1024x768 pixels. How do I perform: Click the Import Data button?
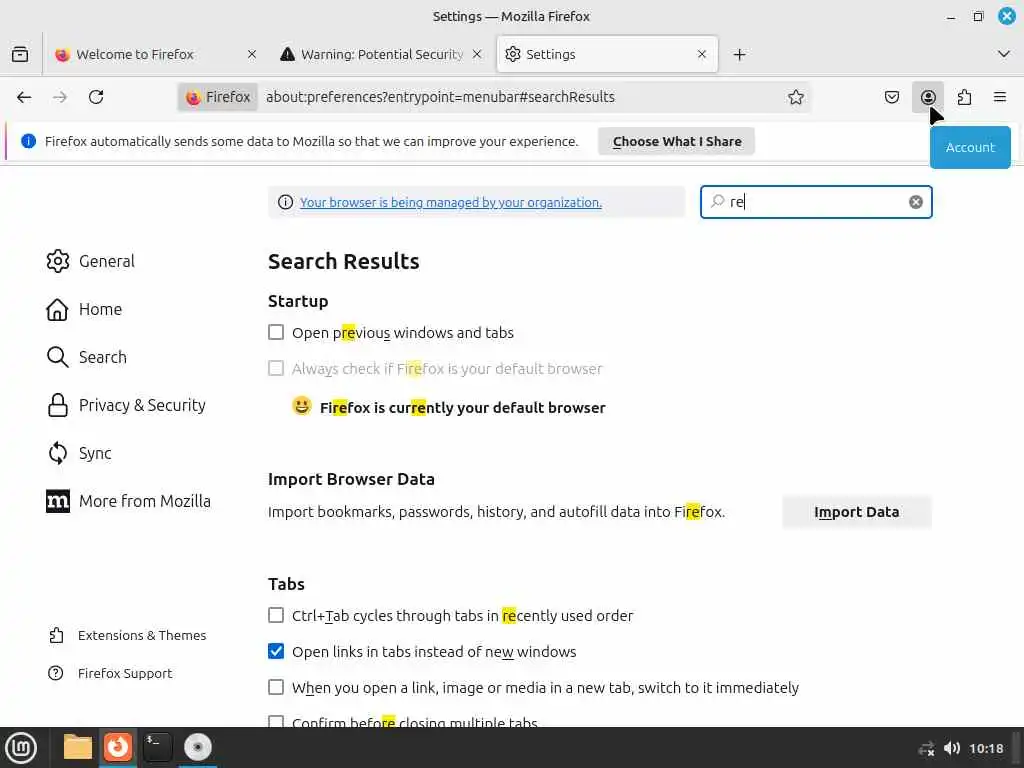(856, 512)
